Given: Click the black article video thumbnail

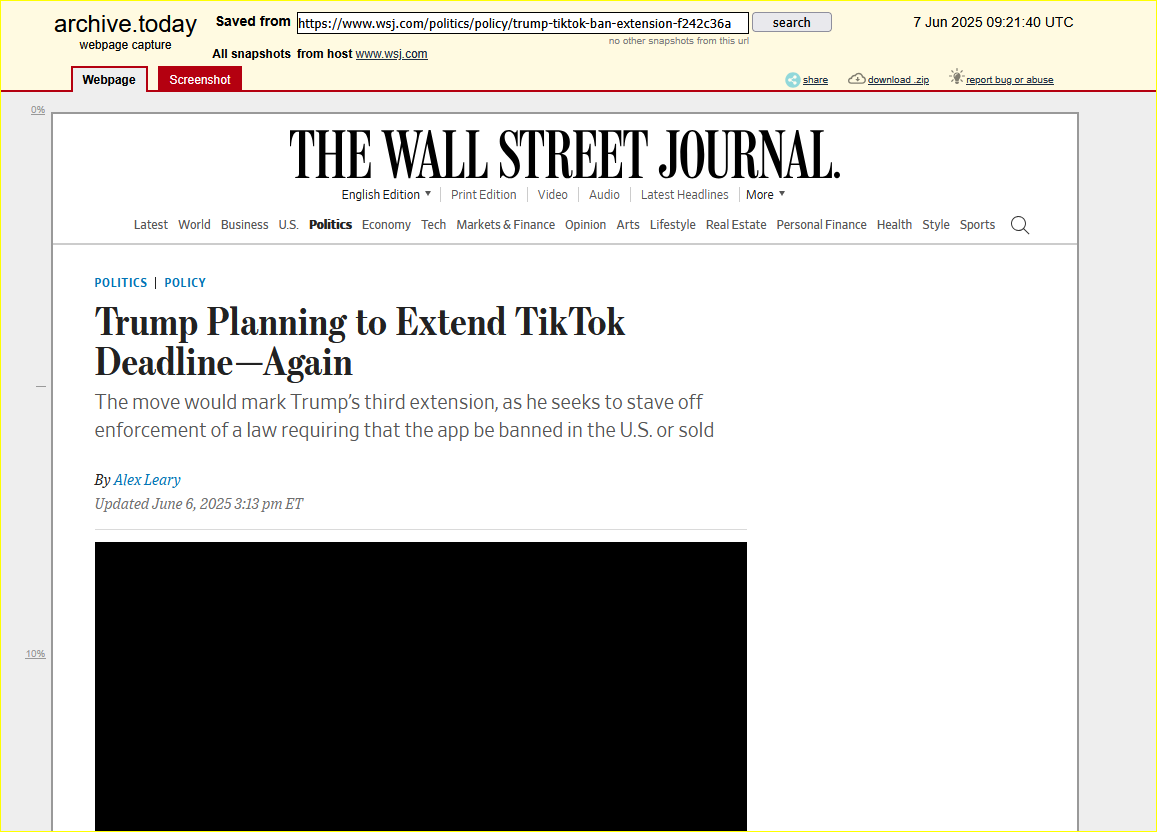Looking at the screenshot, I should (421, 686).
